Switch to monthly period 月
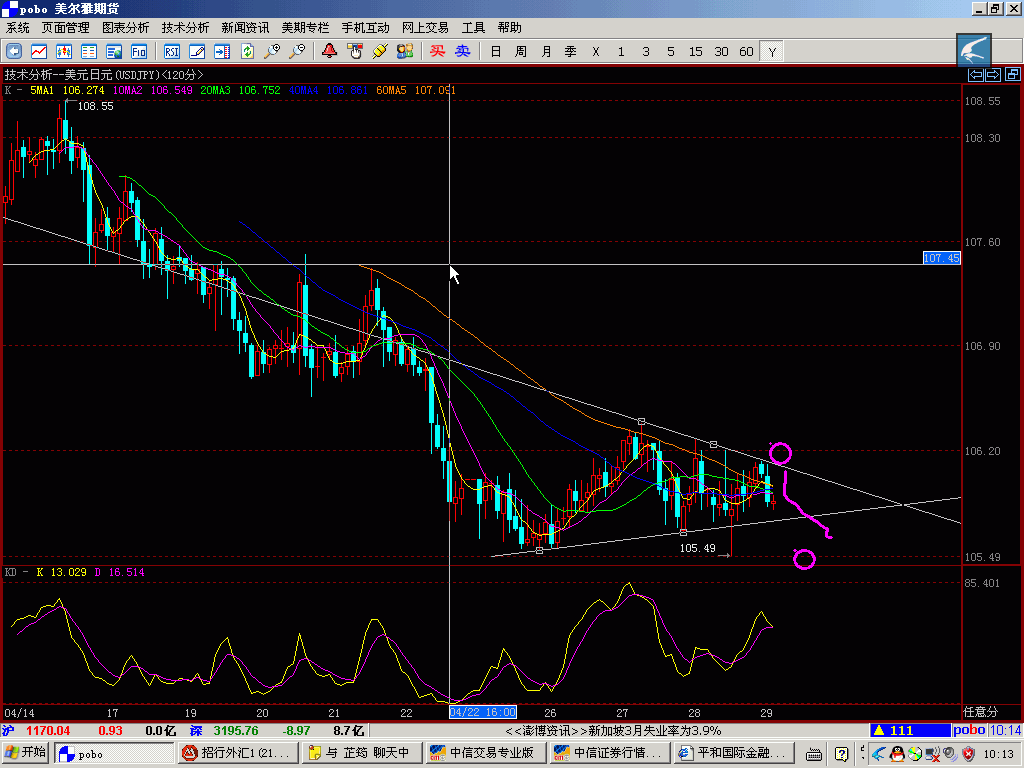The image size is (1024, 768). tap(546, 52)
